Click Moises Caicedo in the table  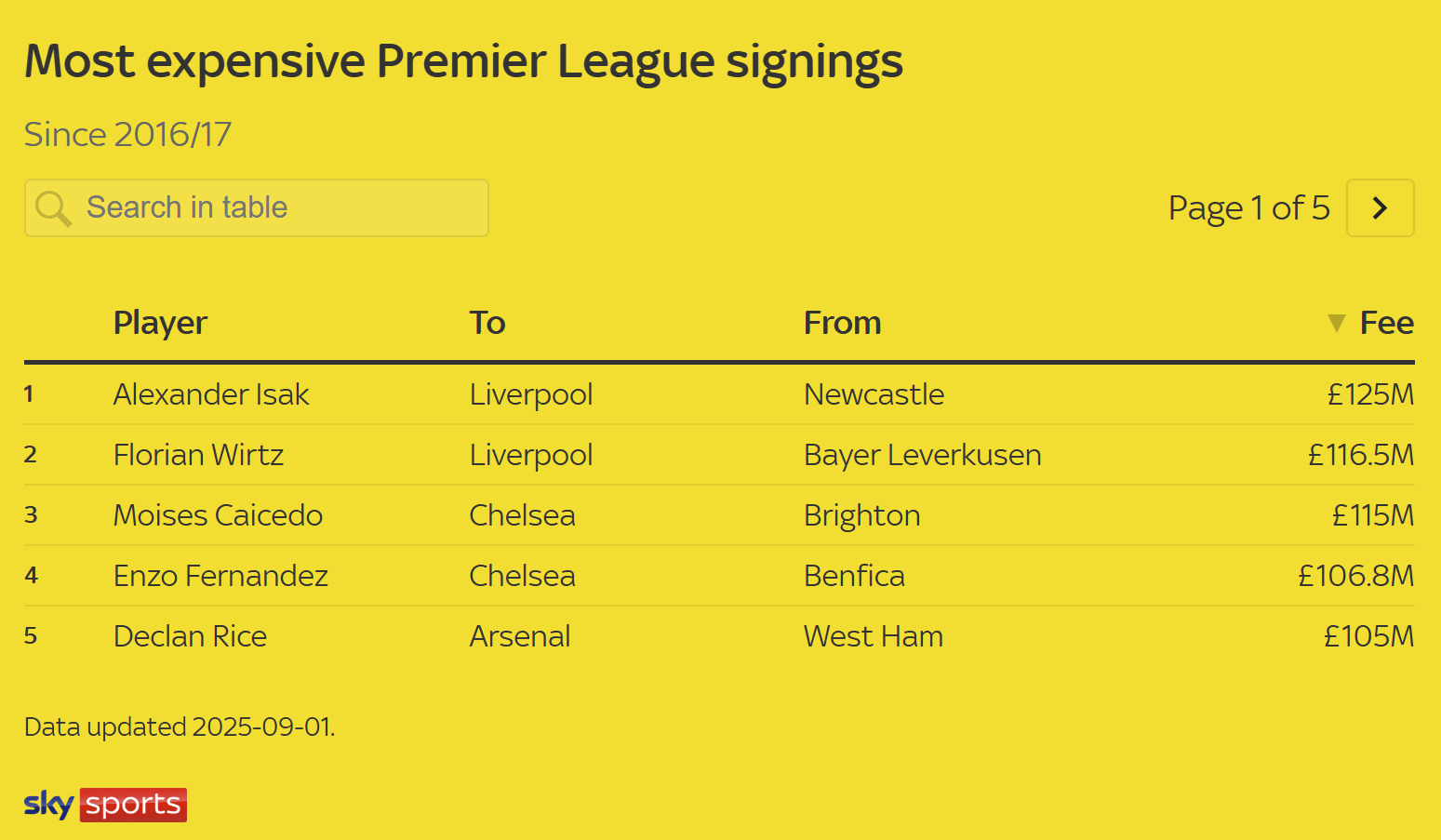(x=218, y=515)
